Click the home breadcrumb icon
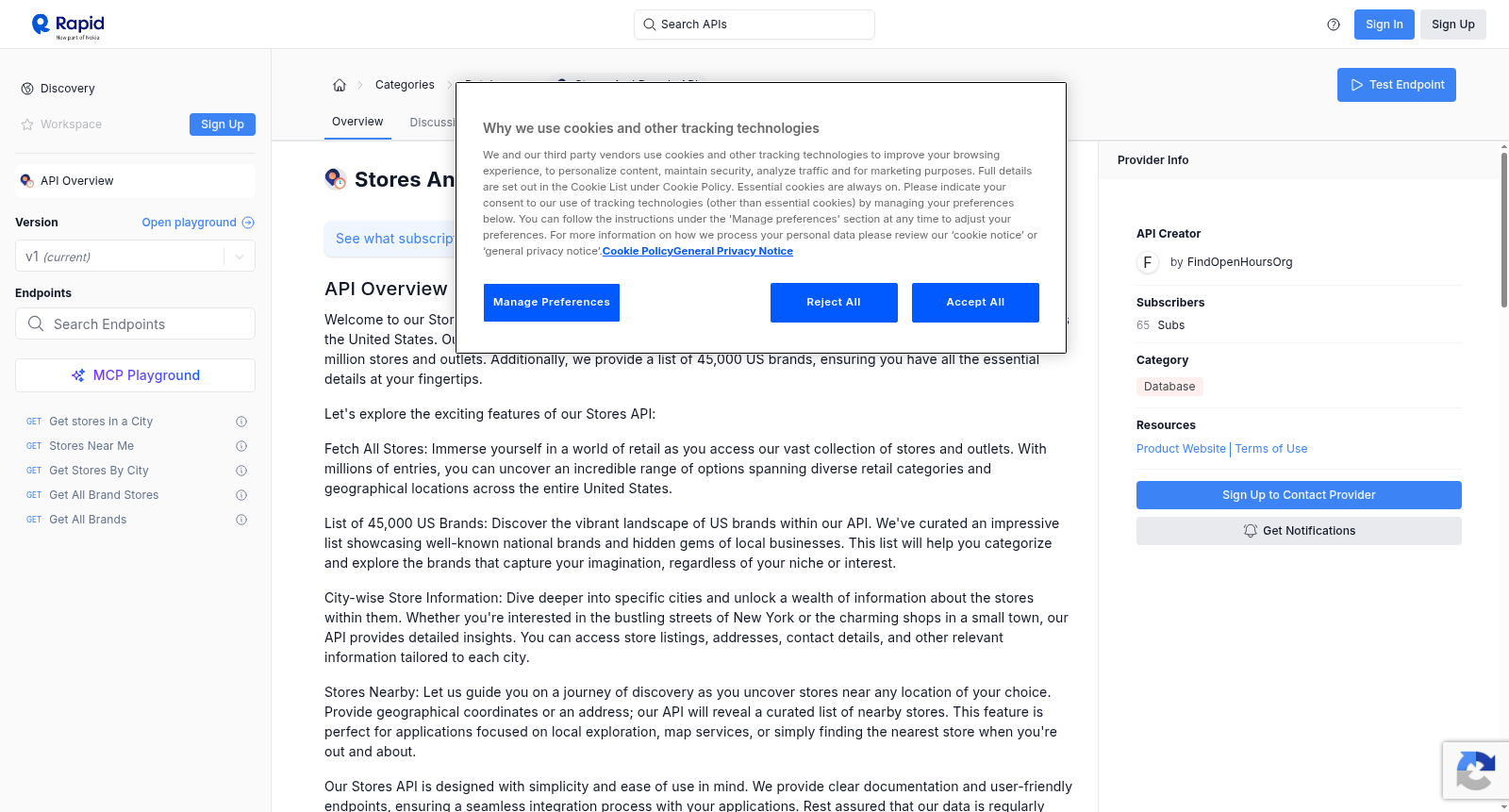Screen dimensions: 1509x812 coord(340,85)
